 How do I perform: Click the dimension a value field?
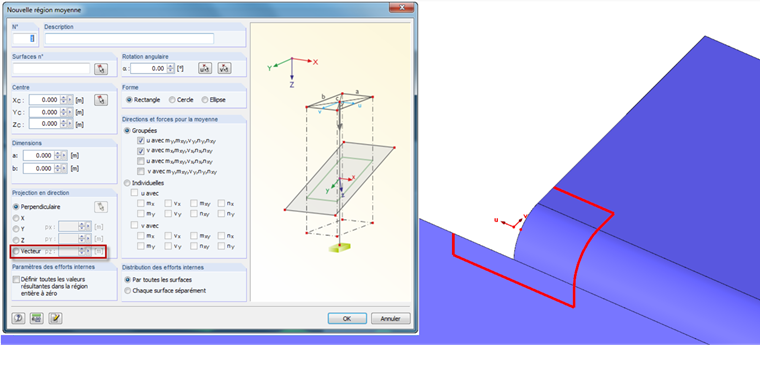39,156
